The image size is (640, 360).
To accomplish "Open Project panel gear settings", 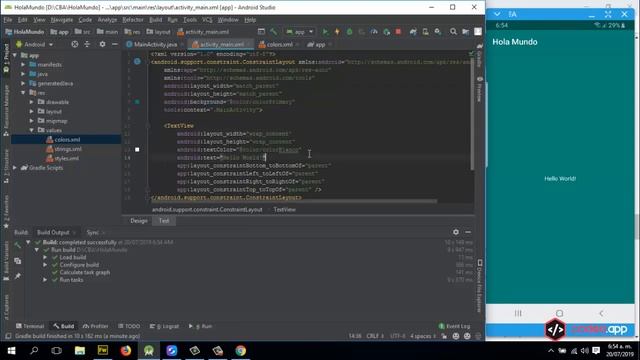I will click(x=102, y=44).
